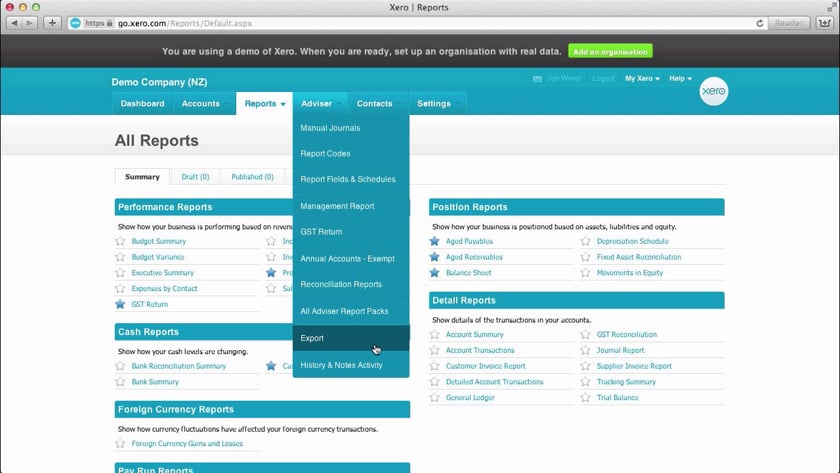Image resolution: width=840 pixels, height=473 pixels.
Task: Expand the Help dropdown
Action: [x=680, y=78]
